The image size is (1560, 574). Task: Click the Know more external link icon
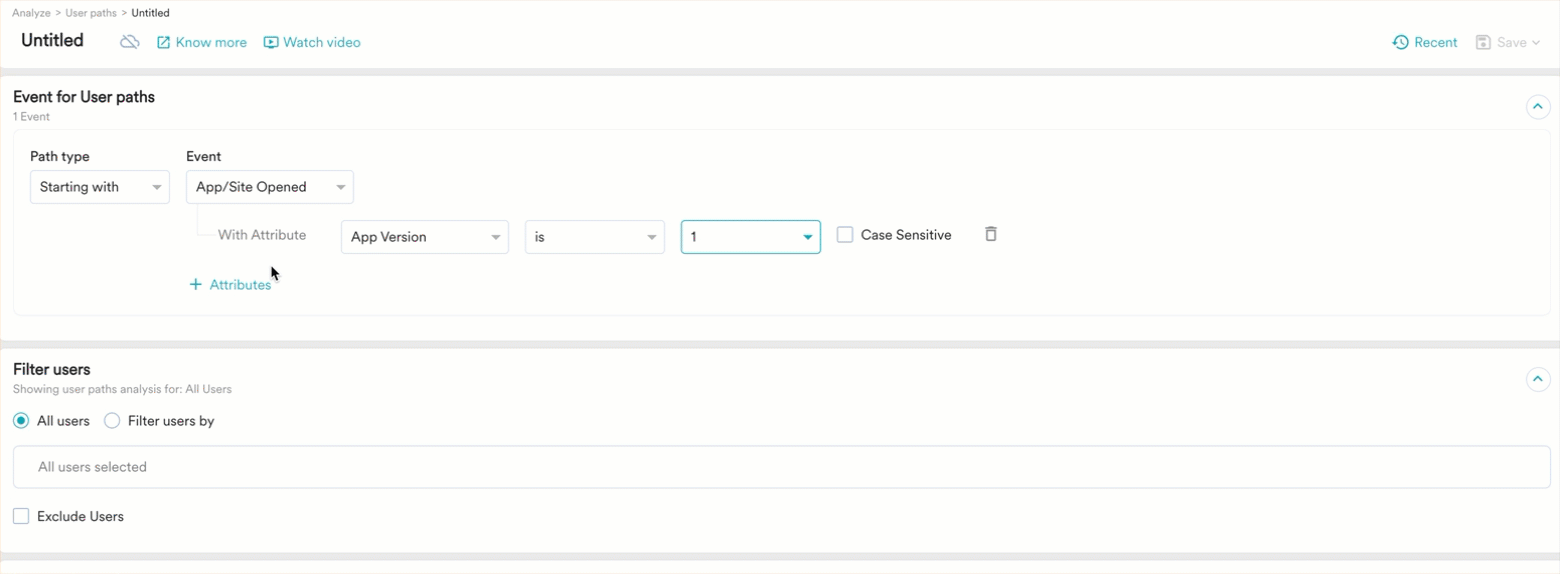[164, 43]
